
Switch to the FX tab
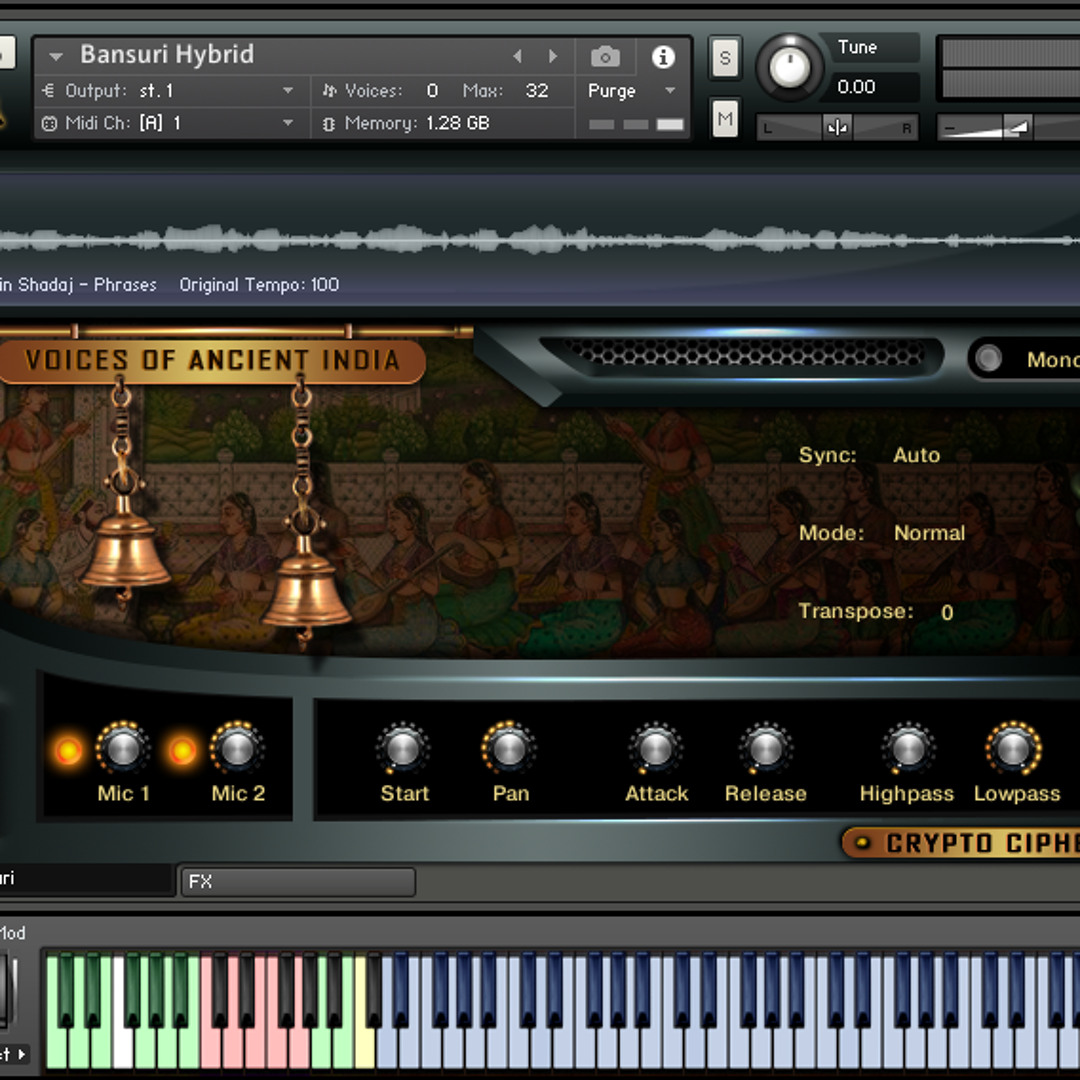click(x=297, y=882)
